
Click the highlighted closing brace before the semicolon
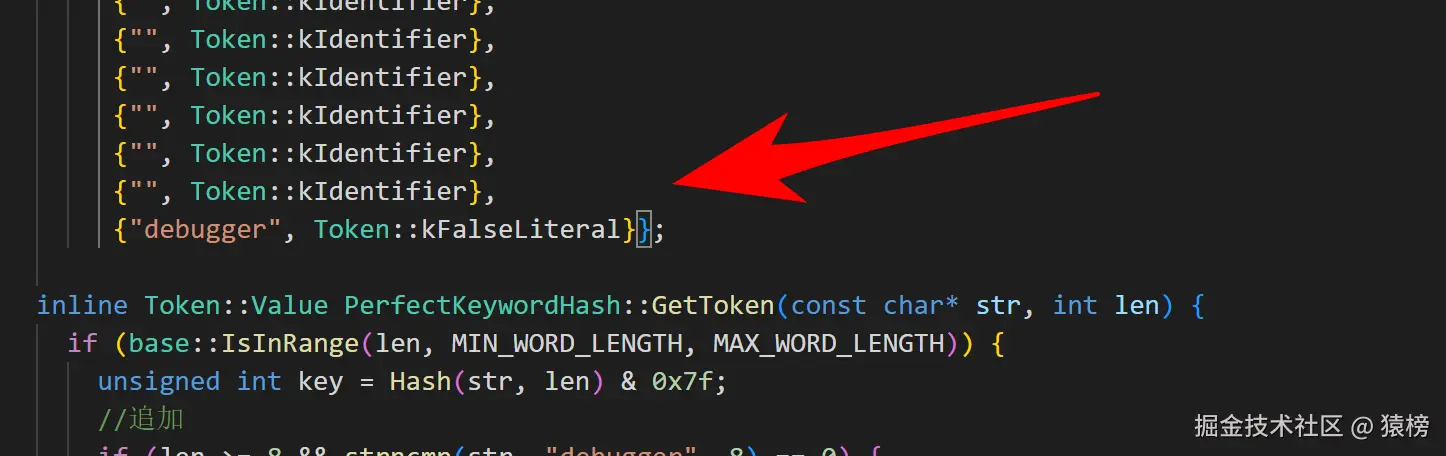coord(644,230)
